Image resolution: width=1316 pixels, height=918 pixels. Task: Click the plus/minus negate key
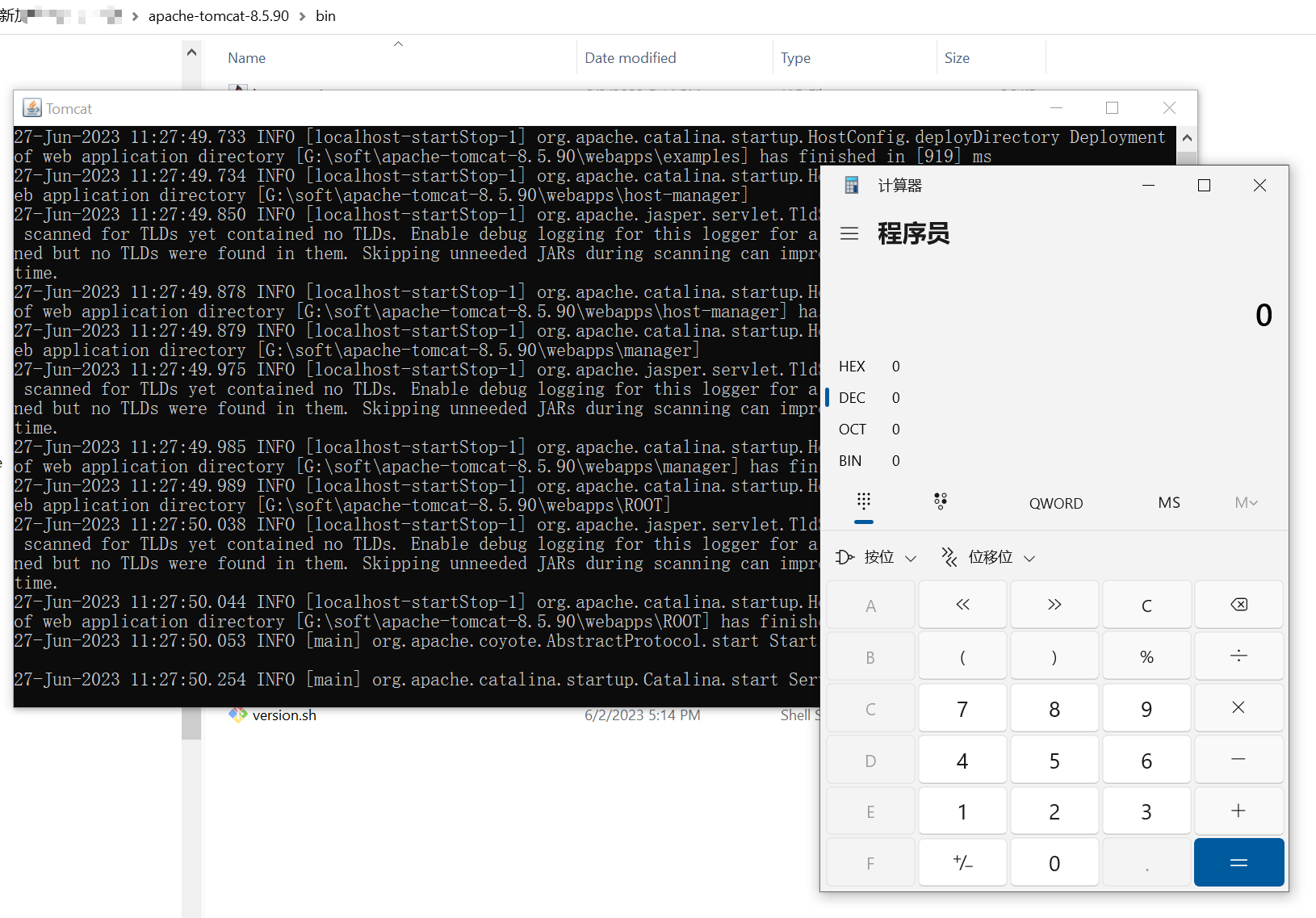pyautogui.click(x=962, y=863)
